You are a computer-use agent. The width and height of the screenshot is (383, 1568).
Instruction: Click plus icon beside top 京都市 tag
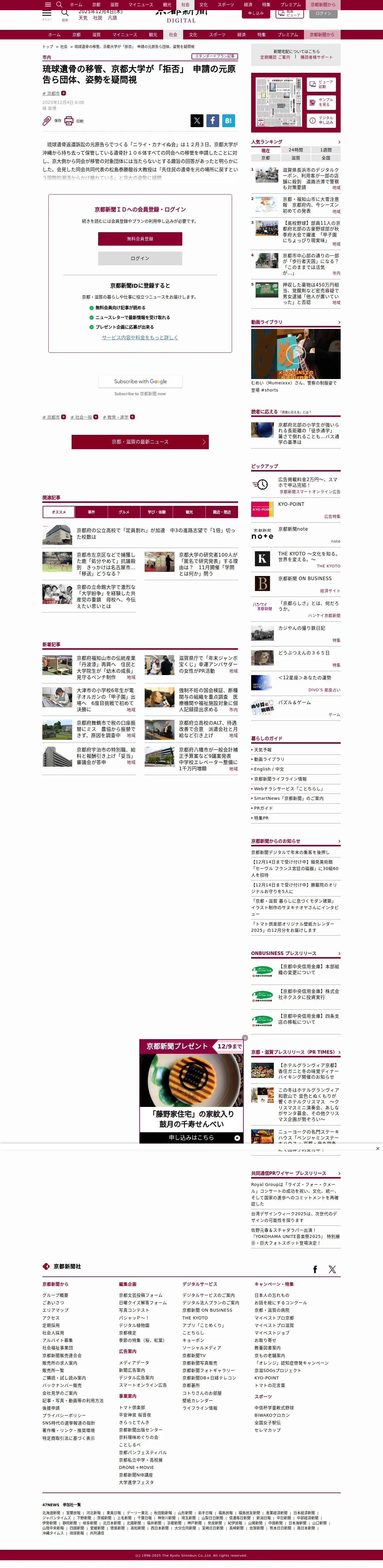pyautogui.click(x=64, y=93)
